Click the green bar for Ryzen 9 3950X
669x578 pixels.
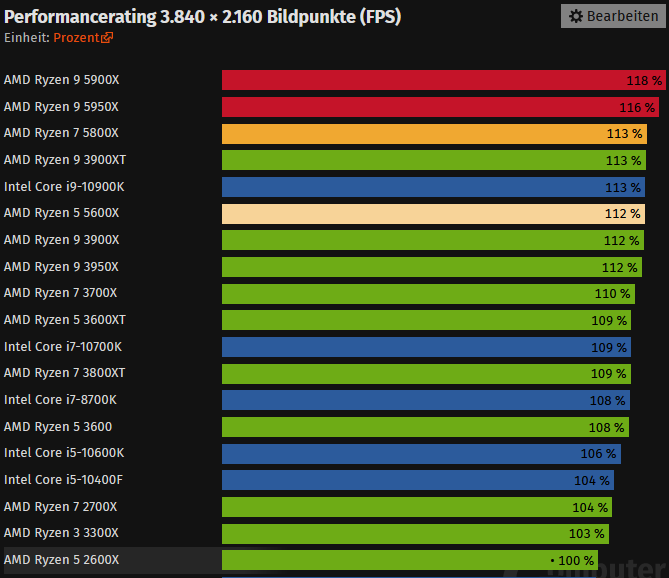(432, 267)
